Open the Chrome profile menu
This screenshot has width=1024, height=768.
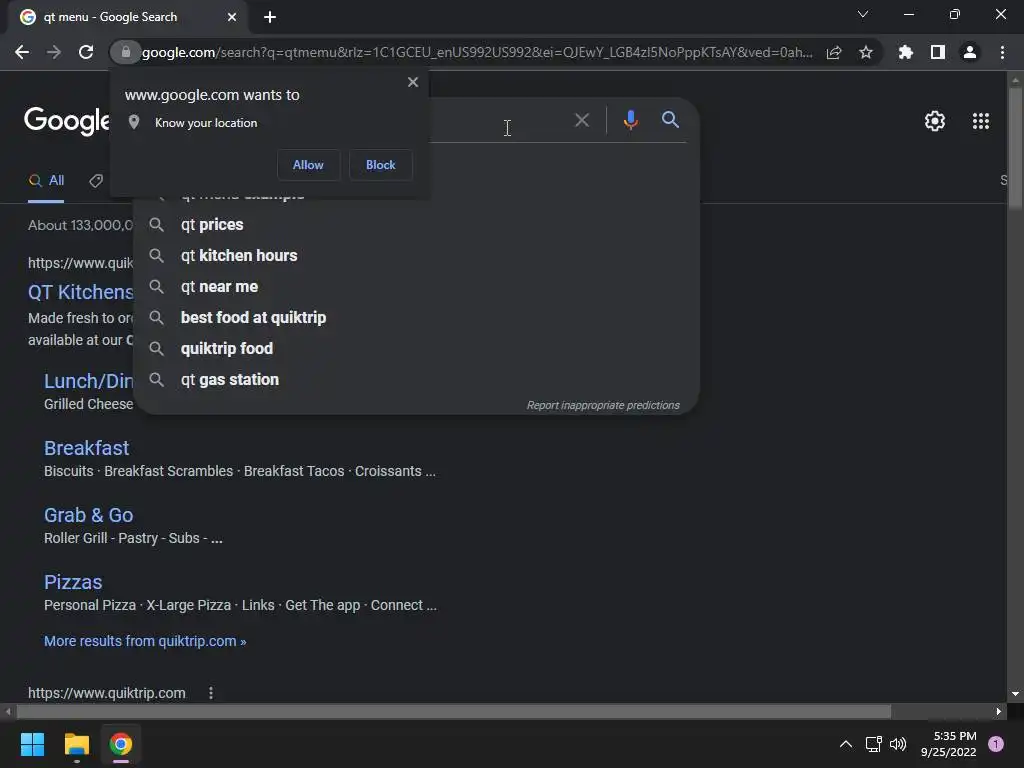pyautogui.click(x=970, y=52)
